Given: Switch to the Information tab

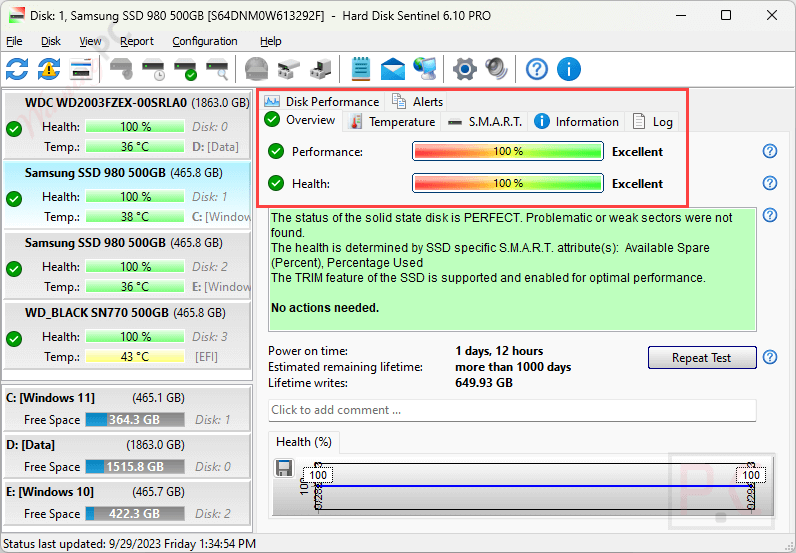Looking at the screenshot, I should 576,122.
